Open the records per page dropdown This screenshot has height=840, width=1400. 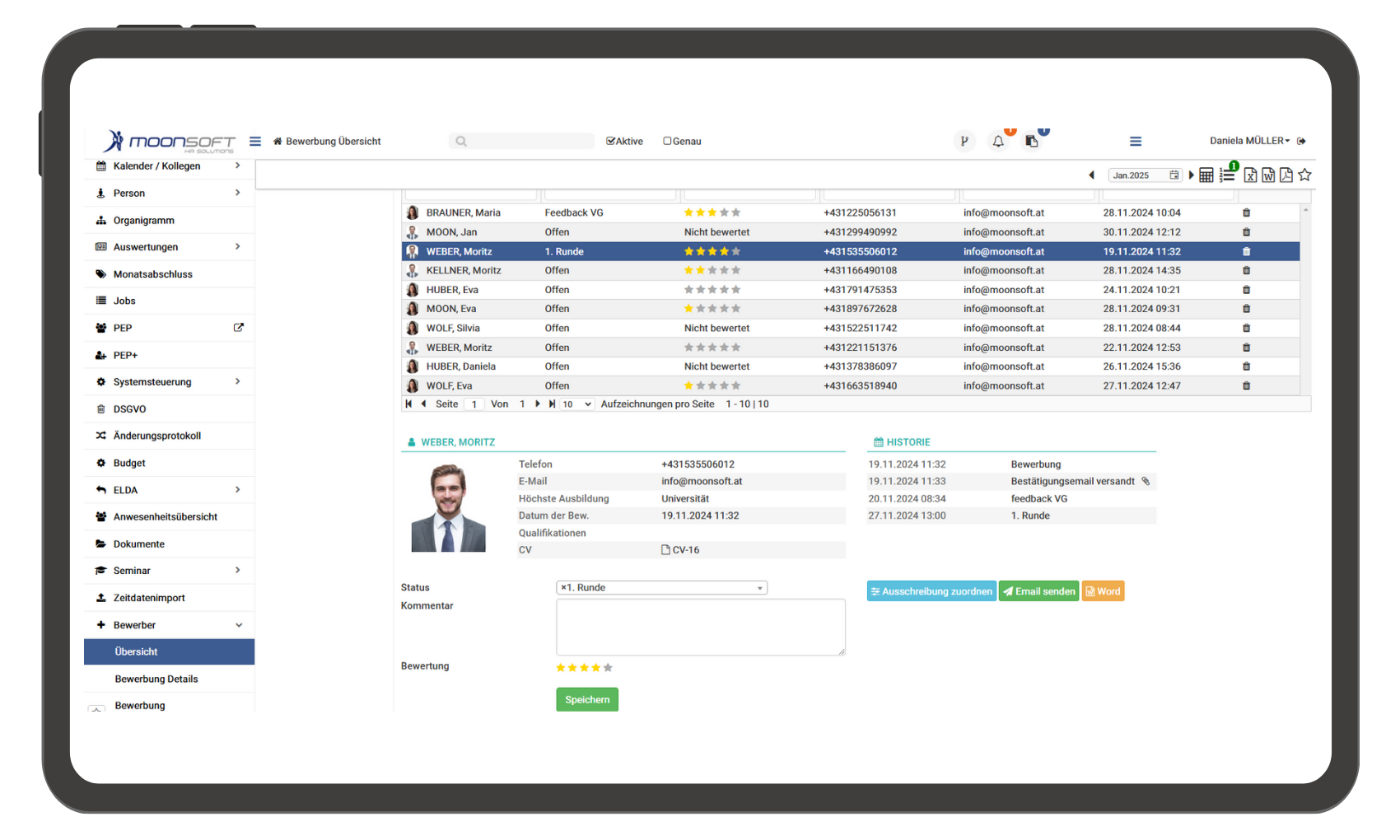[x=576, y=404]
